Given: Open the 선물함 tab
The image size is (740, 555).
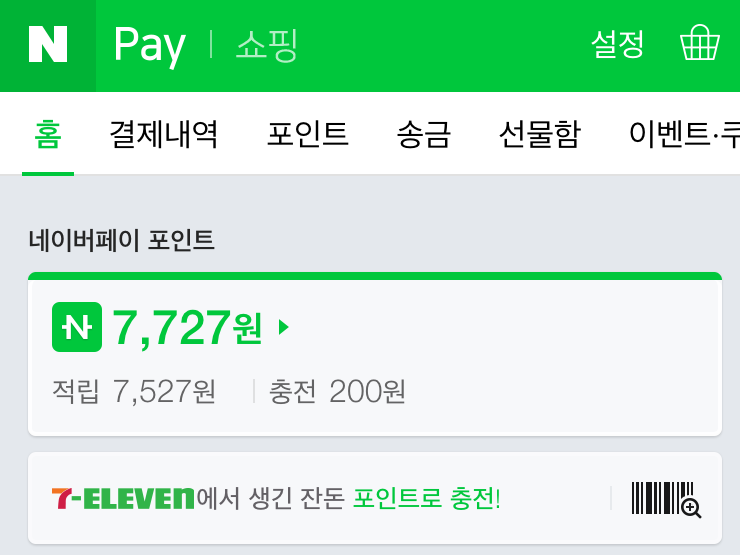Looking at the screenshot, I should (540, 134).
